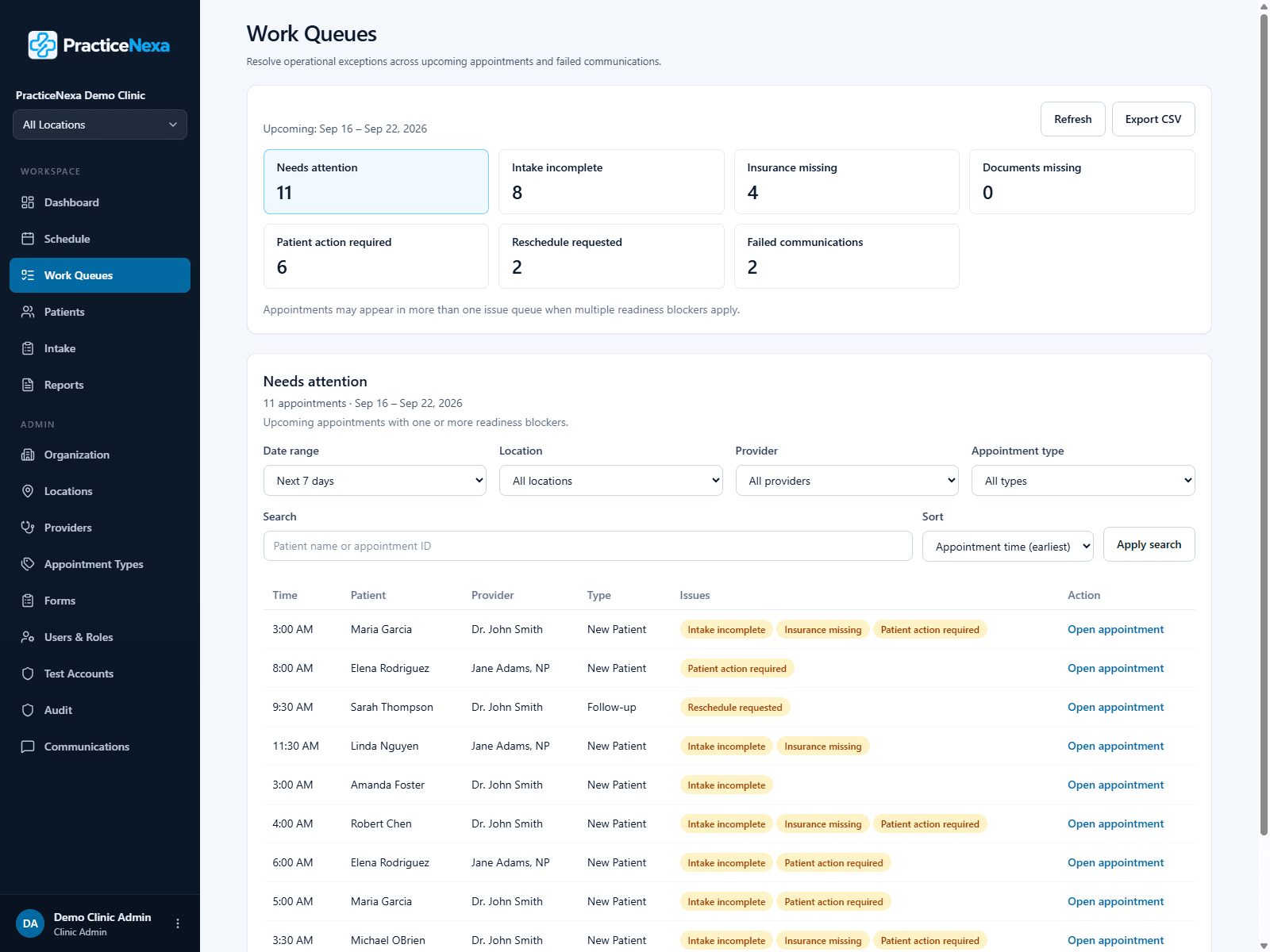Screen dimensions: 1270x952
Task: Click the Work Queues list icon
Action: pos(28,275)
